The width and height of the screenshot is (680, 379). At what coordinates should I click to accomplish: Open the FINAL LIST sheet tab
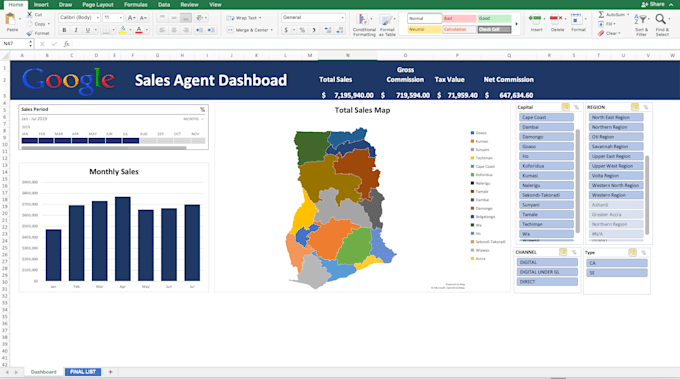[83, 372]
